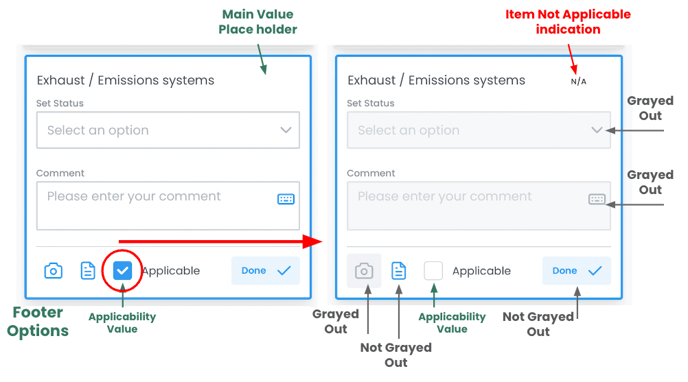This screenshot has width=688, height=382.
Task: Open document icon in right card footer
Action: point(398,271)
